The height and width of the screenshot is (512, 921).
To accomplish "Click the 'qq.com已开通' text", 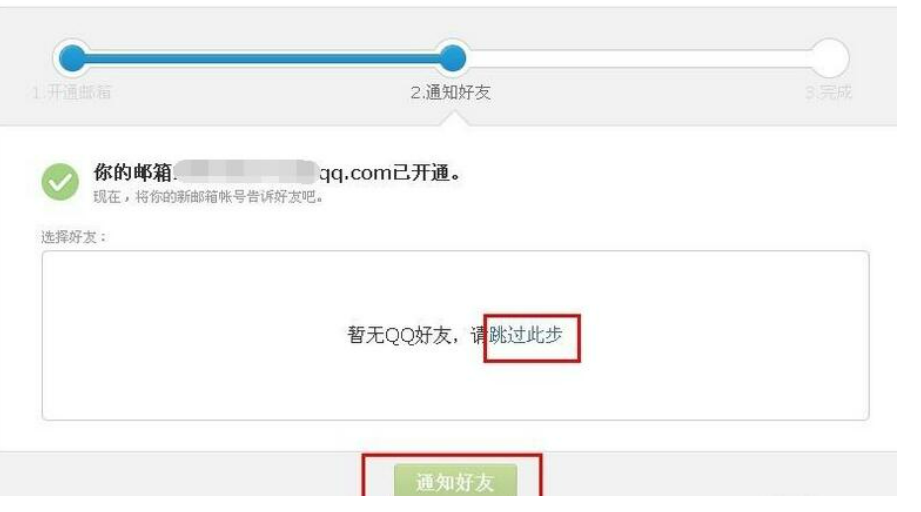I will 390,173.
